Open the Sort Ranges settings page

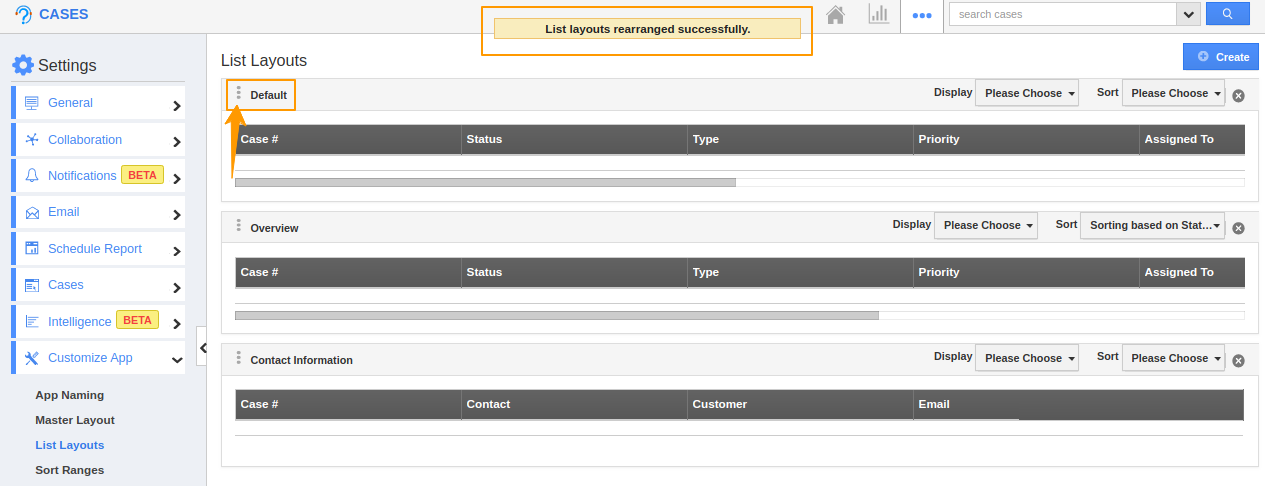pos(69,470)
